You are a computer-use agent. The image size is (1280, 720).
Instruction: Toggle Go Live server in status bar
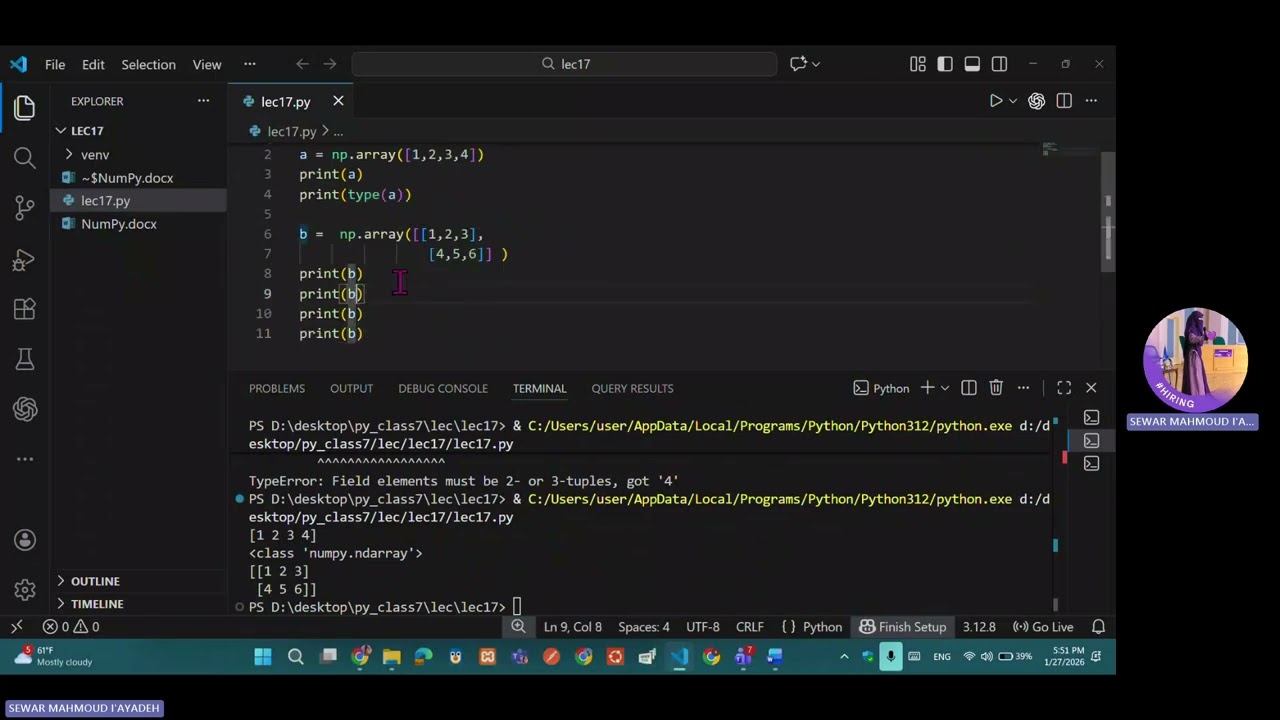[1043, 627]
